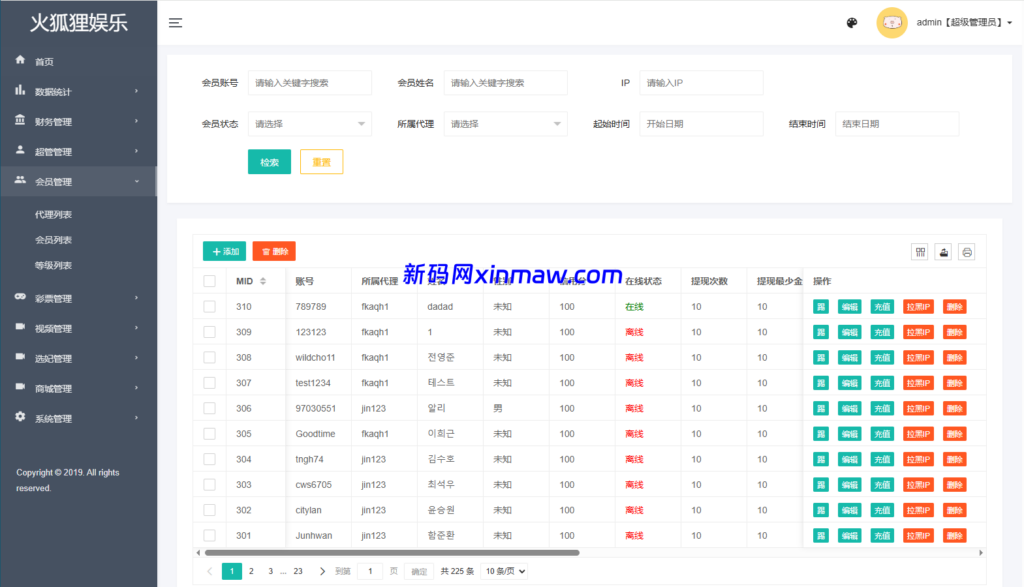The width and height of the screenshot is (1024, 587).
Task: Open the 会员状态 dropdown
Action: tap(310, 124)
